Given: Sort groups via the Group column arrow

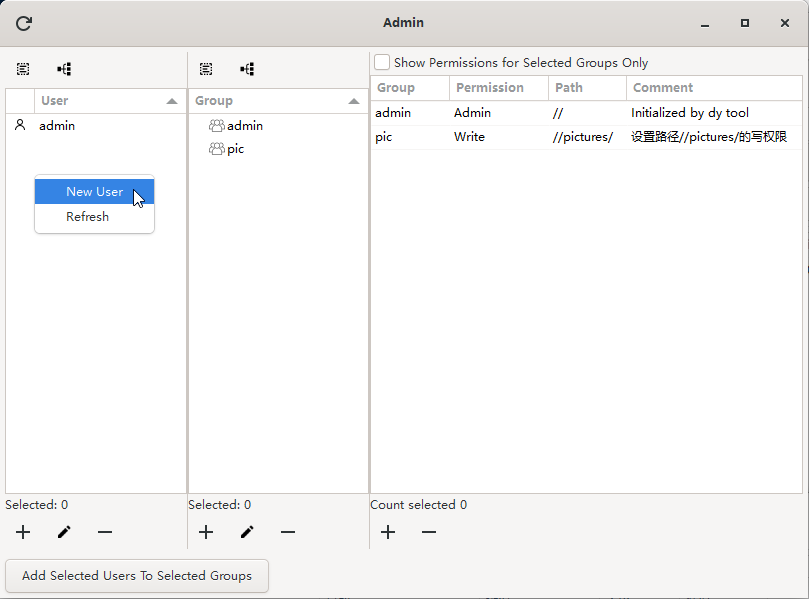Looking at the screenshot, I should tap(354, 101).
